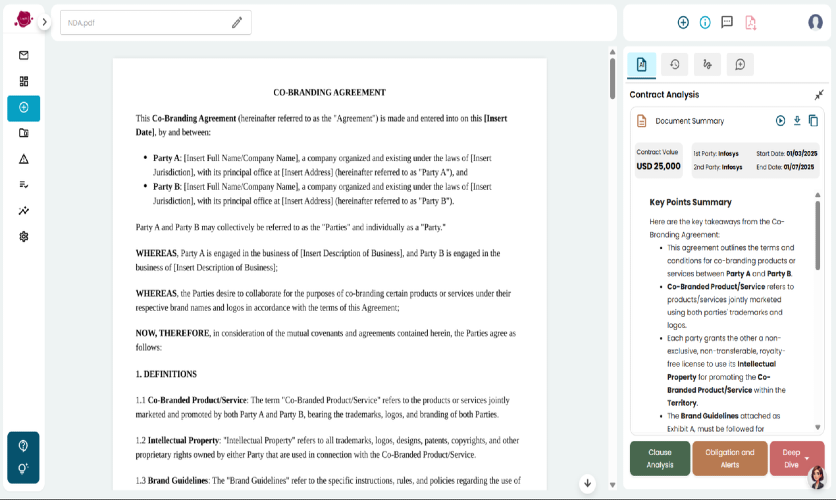Open the chat comment icon in top bar

(x=727, y=22)
